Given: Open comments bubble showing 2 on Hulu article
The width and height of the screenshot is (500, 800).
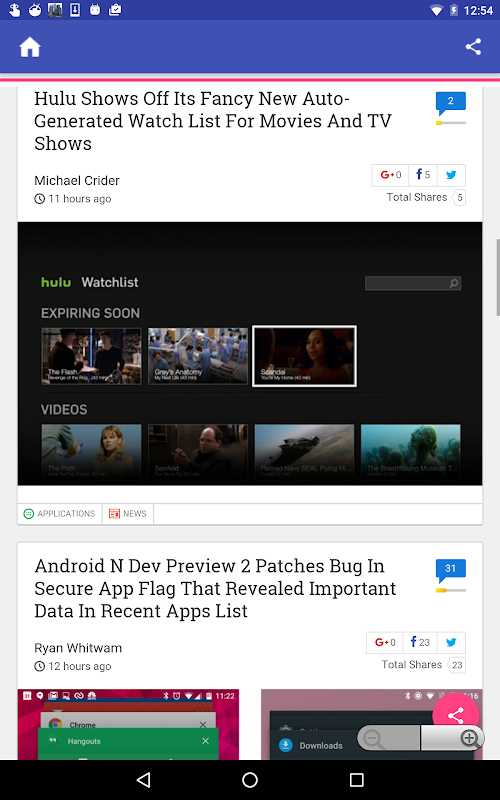Looking at the screenshot, I should (451, 104).
